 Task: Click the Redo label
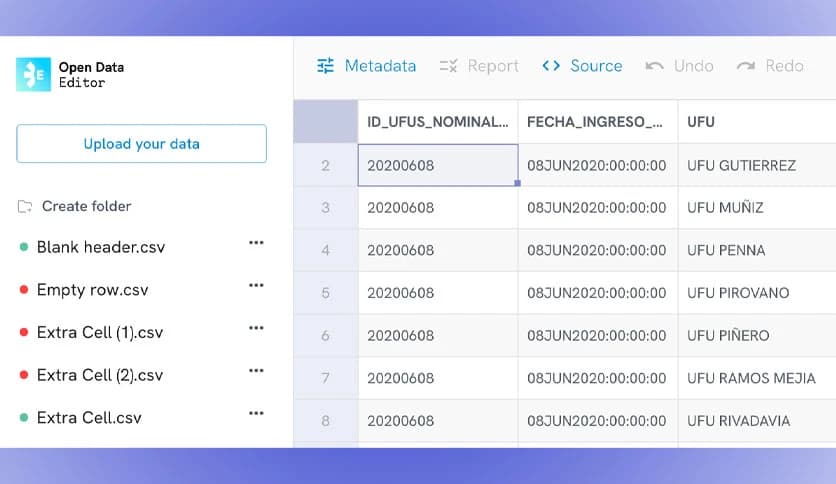tap(784, 66)
